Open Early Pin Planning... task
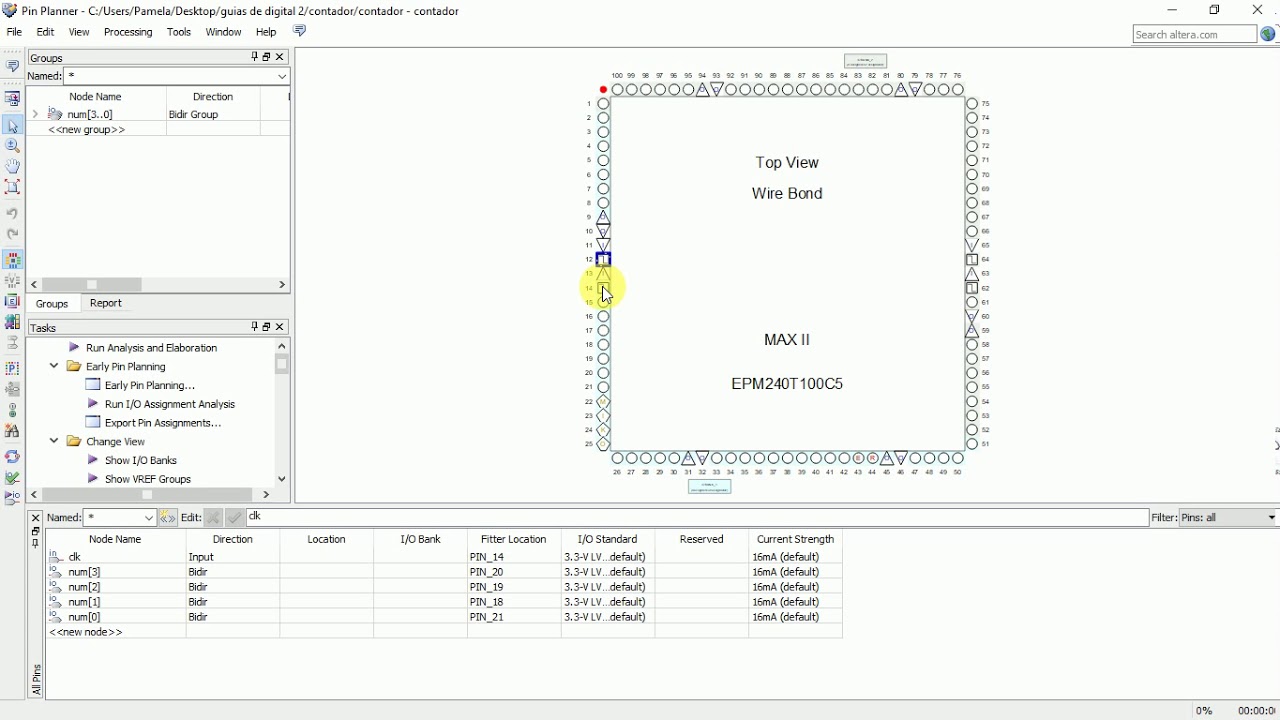The image size is (1280, 720). click(150, 385)
